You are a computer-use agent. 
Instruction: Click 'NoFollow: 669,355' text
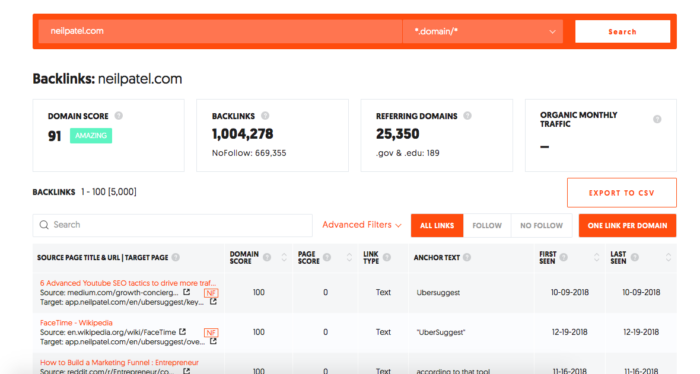[249, 153]
